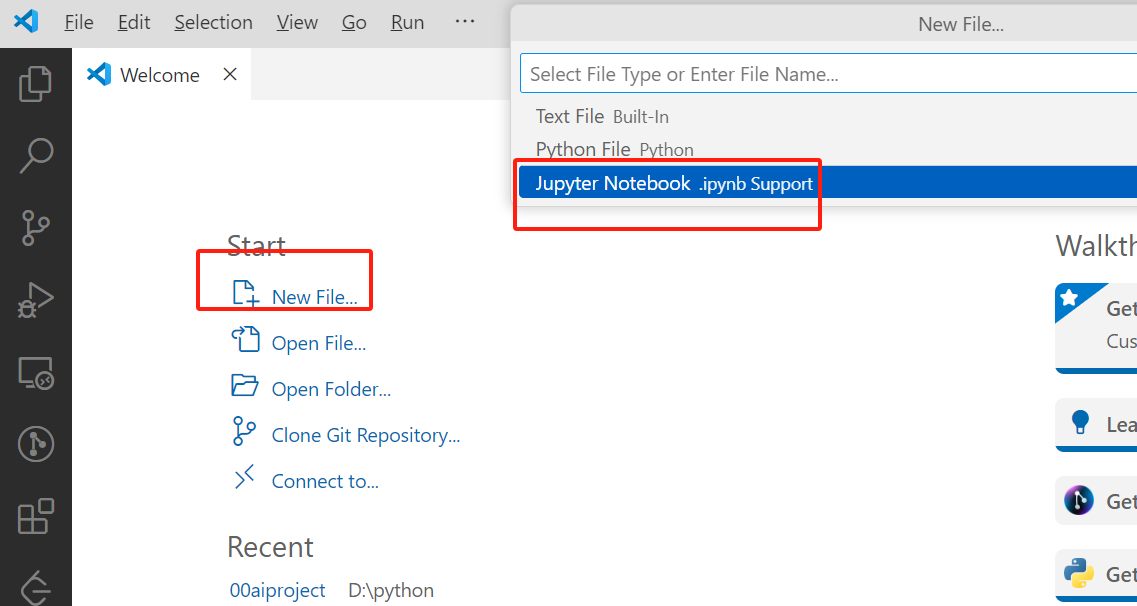This screenshot has height=606, width=1137.
Task: Open the Source Control view icon
Action: (x=36, y=228)
